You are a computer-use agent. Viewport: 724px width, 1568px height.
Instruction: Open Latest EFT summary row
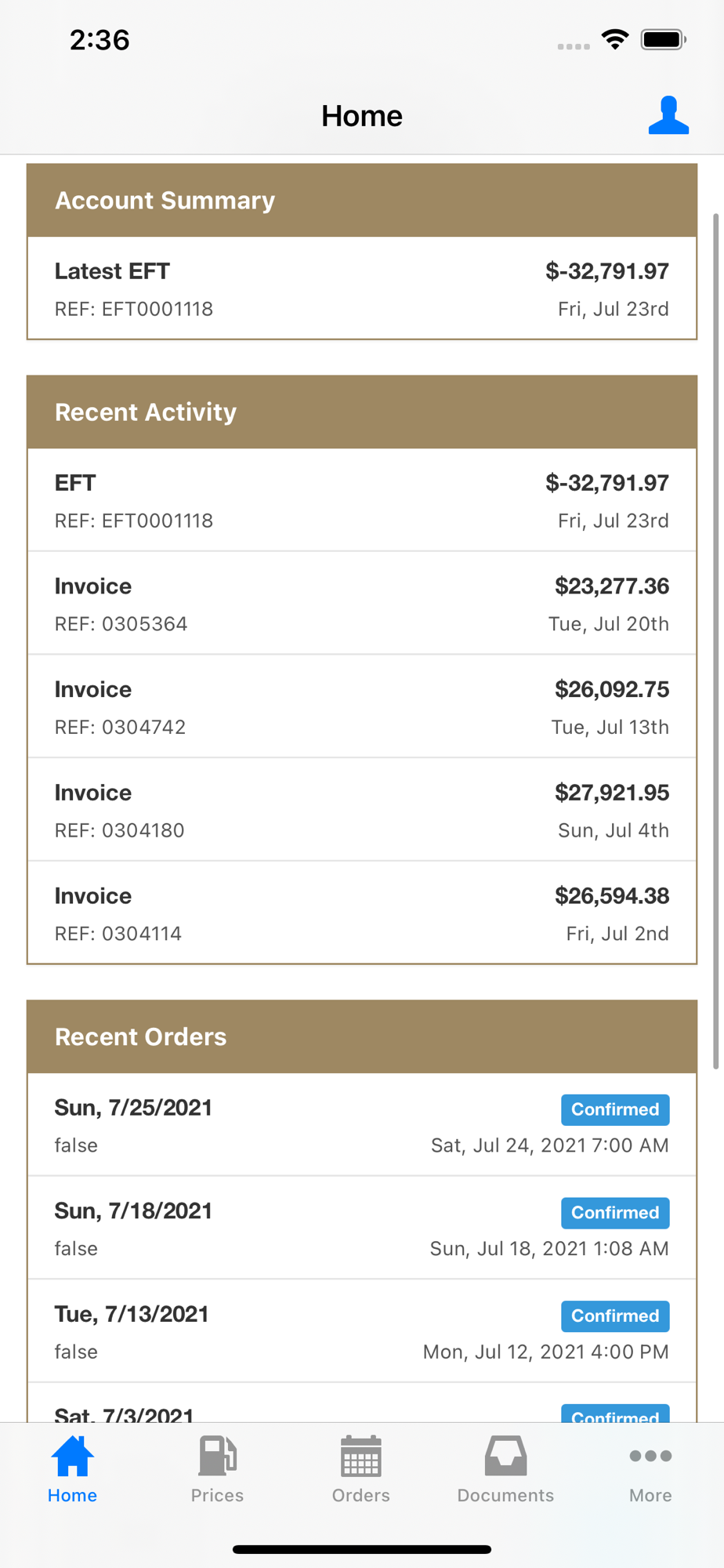pyautogui.click(x=361, y=289)
